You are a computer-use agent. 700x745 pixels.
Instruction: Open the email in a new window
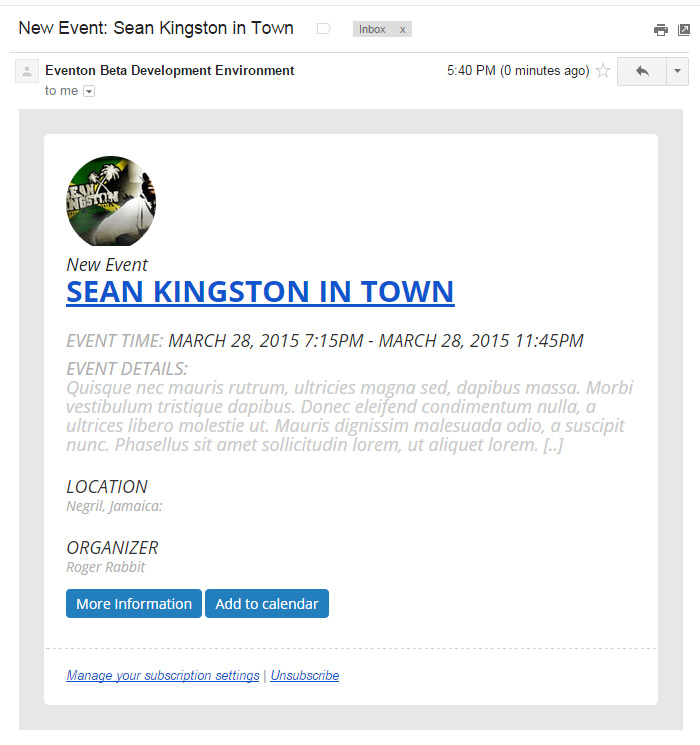coord(684,30)
